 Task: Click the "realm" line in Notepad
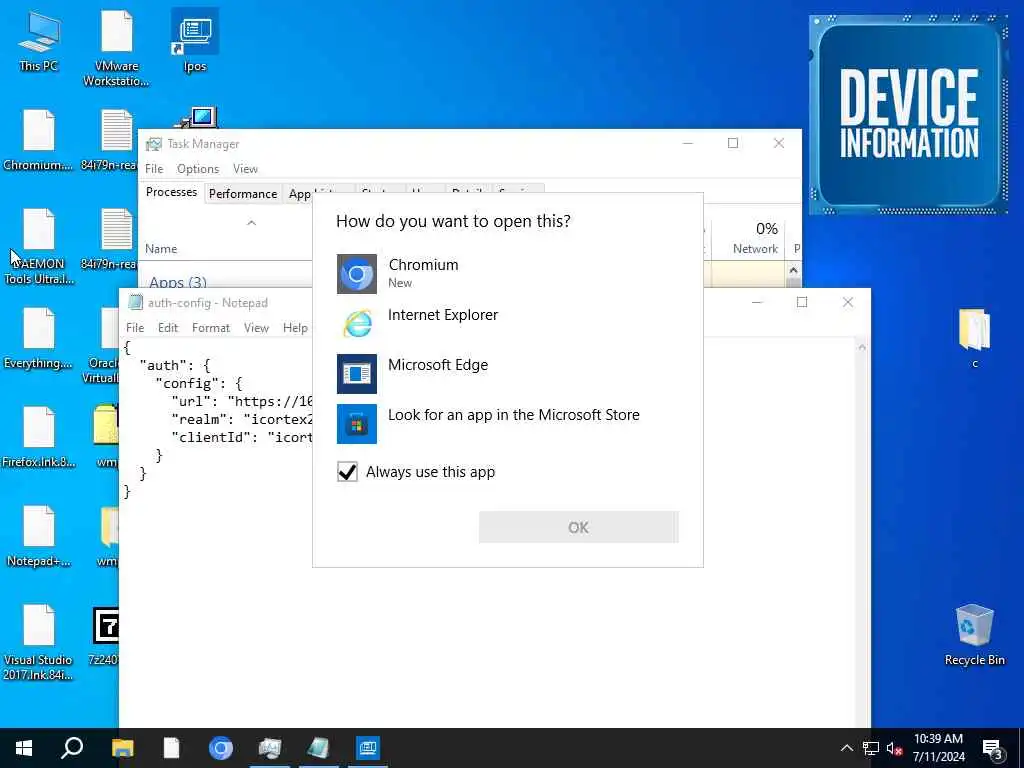242,419
